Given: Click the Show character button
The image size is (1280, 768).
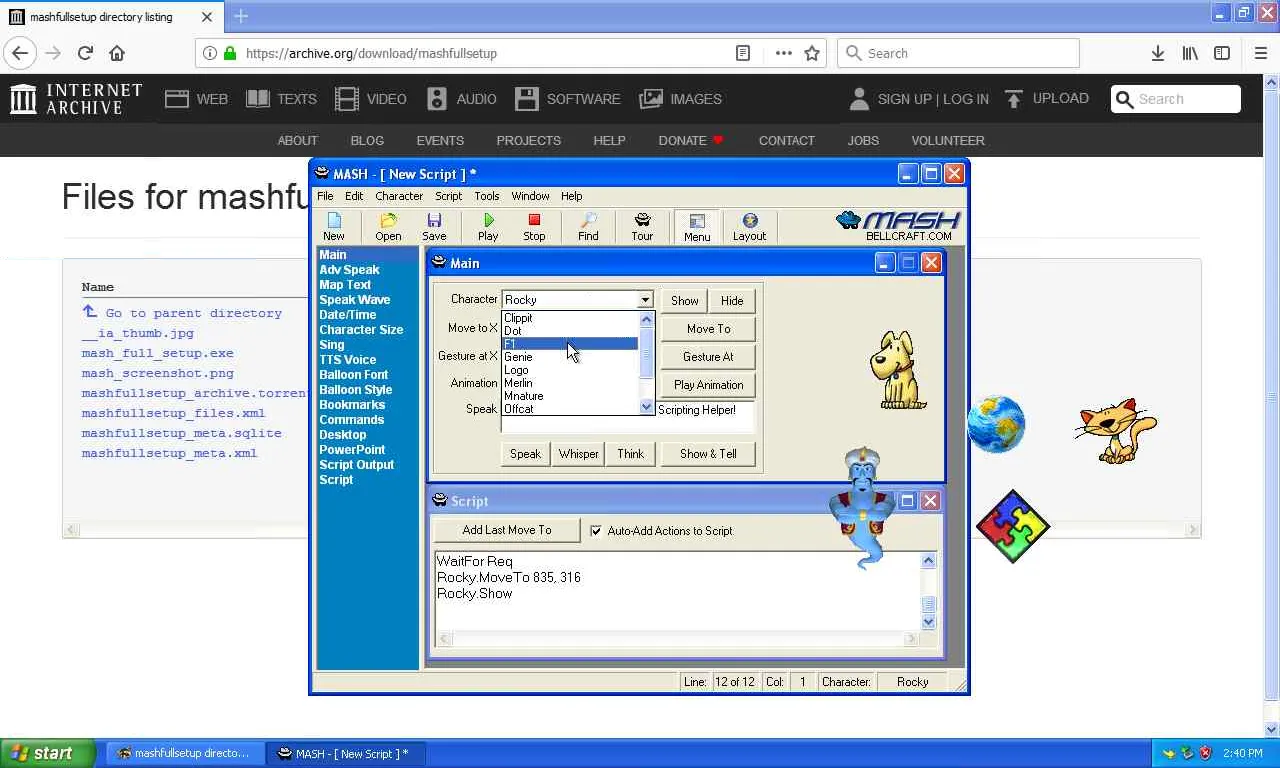Looking at the screenshot, I should pyautogui.click(x=685, y=301).
